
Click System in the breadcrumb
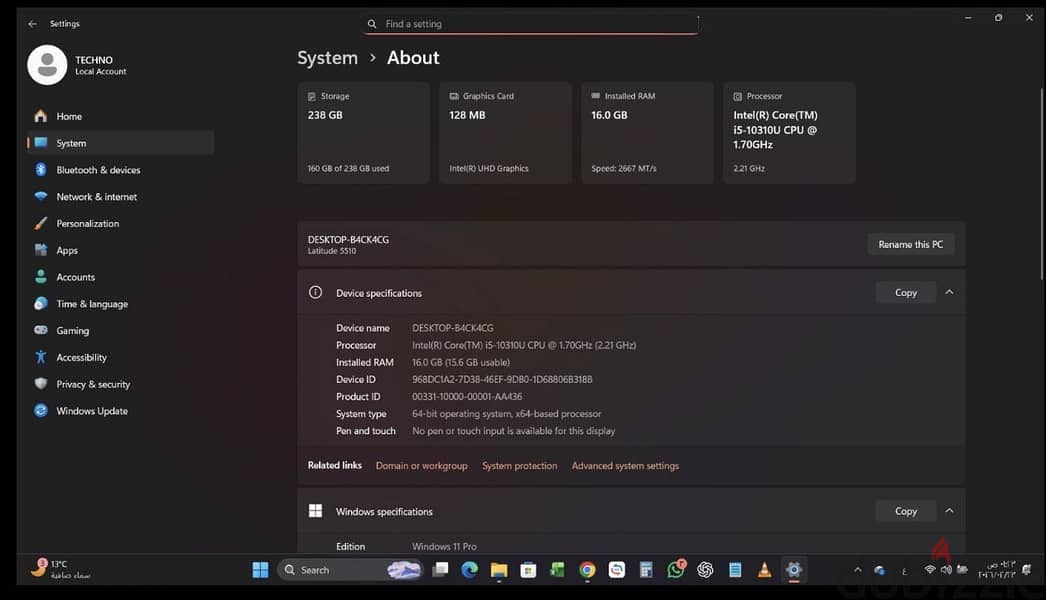(328, 58)
